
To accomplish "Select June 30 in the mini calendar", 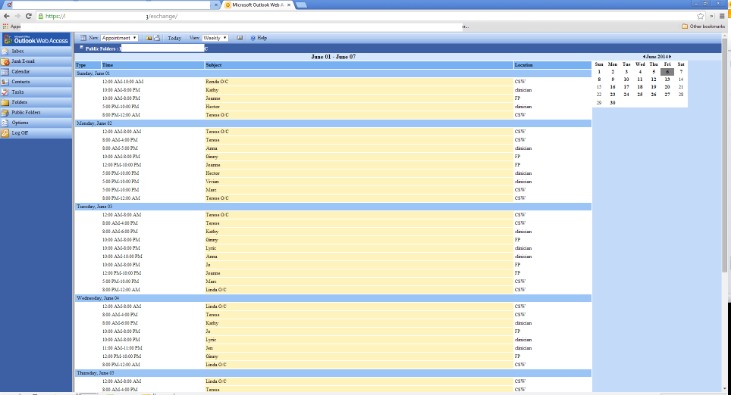I will [x=613, y=103].
